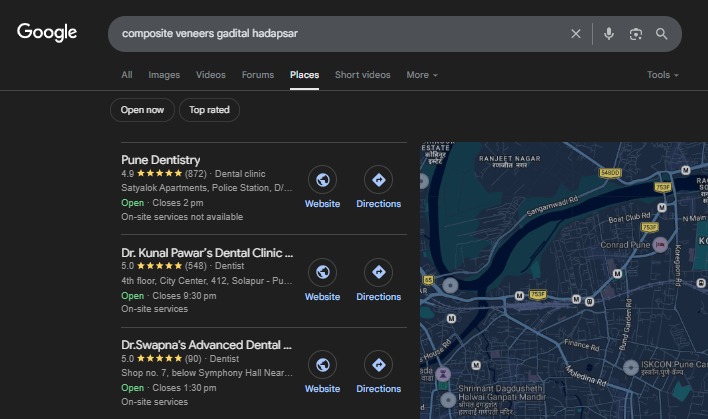708x419 pixels.
Task: Click Website label for Dr. Kunal Pawar's clinic
Action: click(322, 297)
